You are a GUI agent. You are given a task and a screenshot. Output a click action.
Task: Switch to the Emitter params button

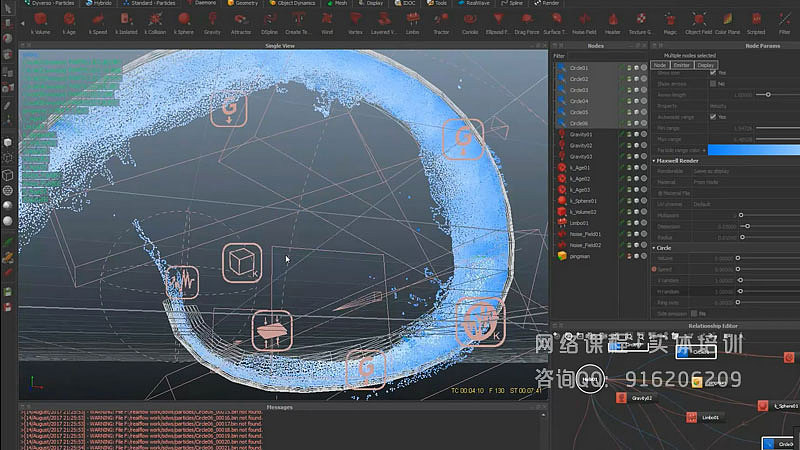coord(681,65)
